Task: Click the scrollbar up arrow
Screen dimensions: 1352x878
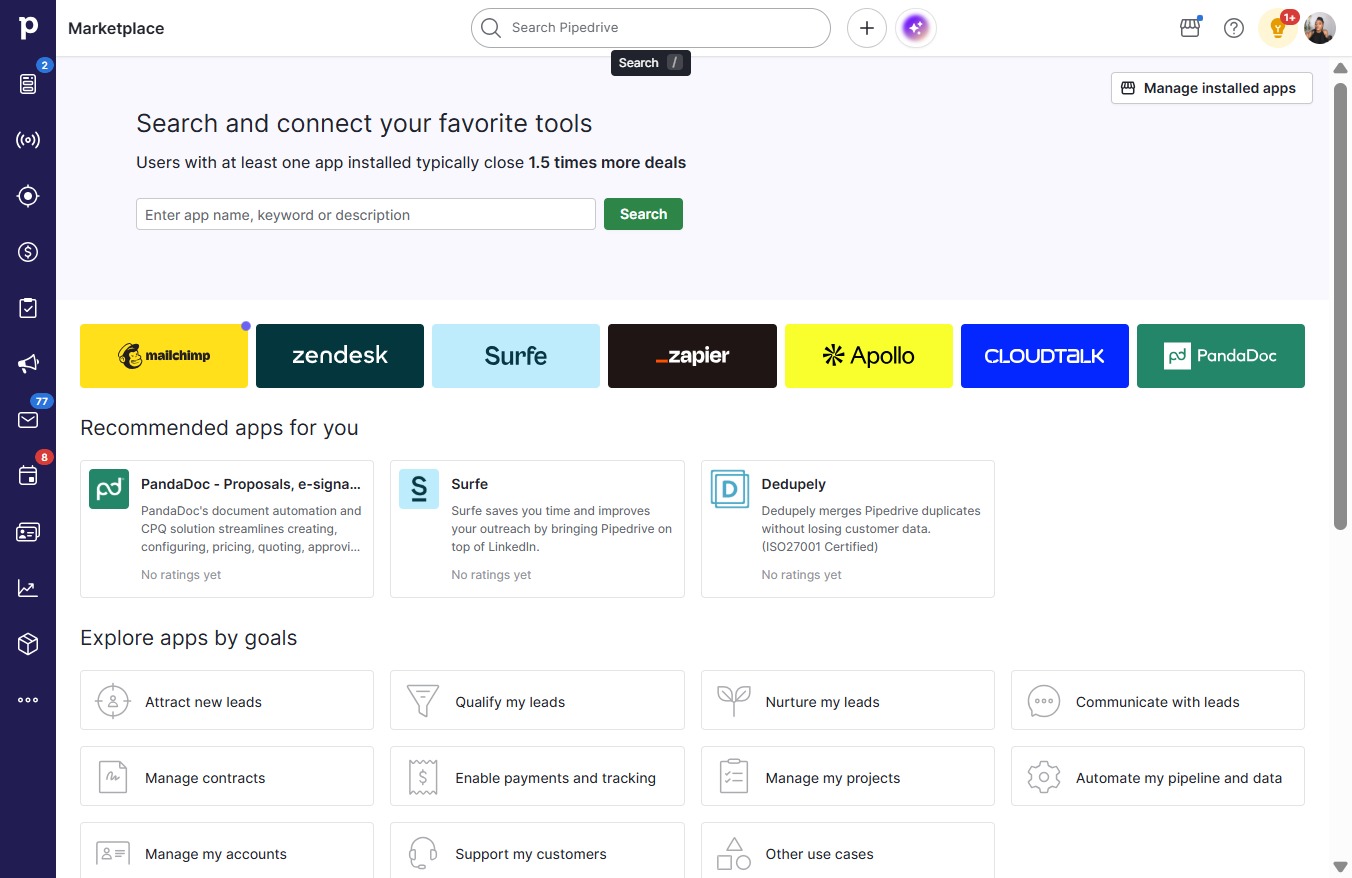Action: coord(1341,68)
